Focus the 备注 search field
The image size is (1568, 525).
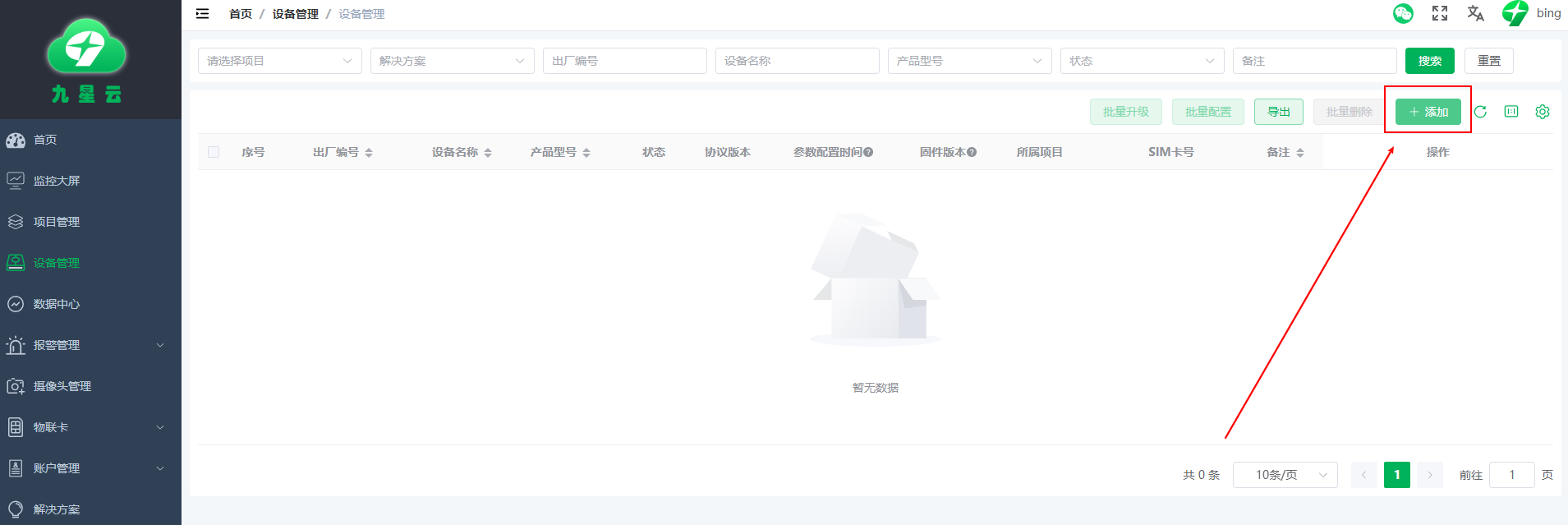pyautogui.click(x=1315, y=61)
